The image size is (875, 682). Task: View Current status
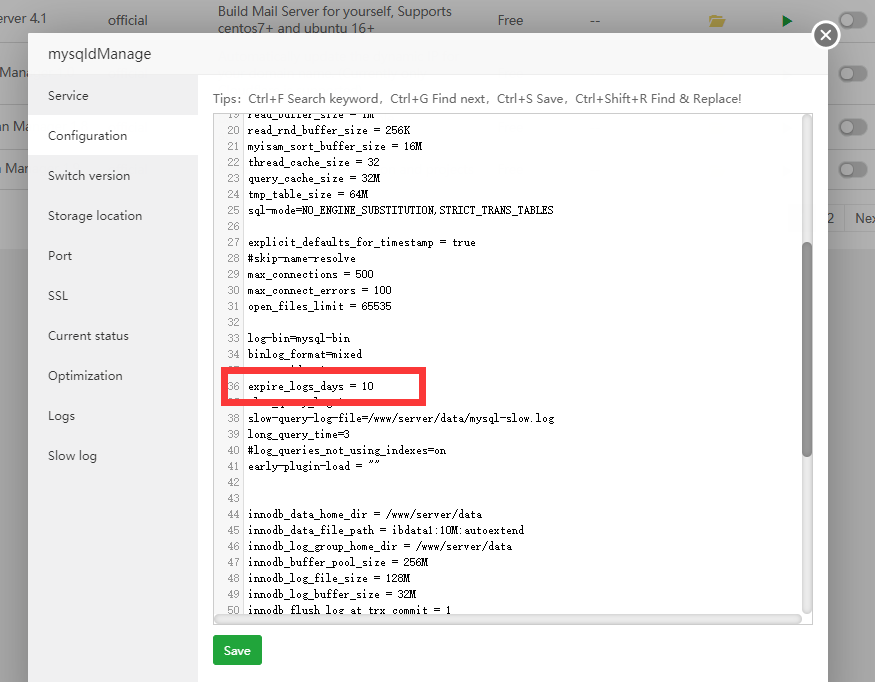pos(88,336)
